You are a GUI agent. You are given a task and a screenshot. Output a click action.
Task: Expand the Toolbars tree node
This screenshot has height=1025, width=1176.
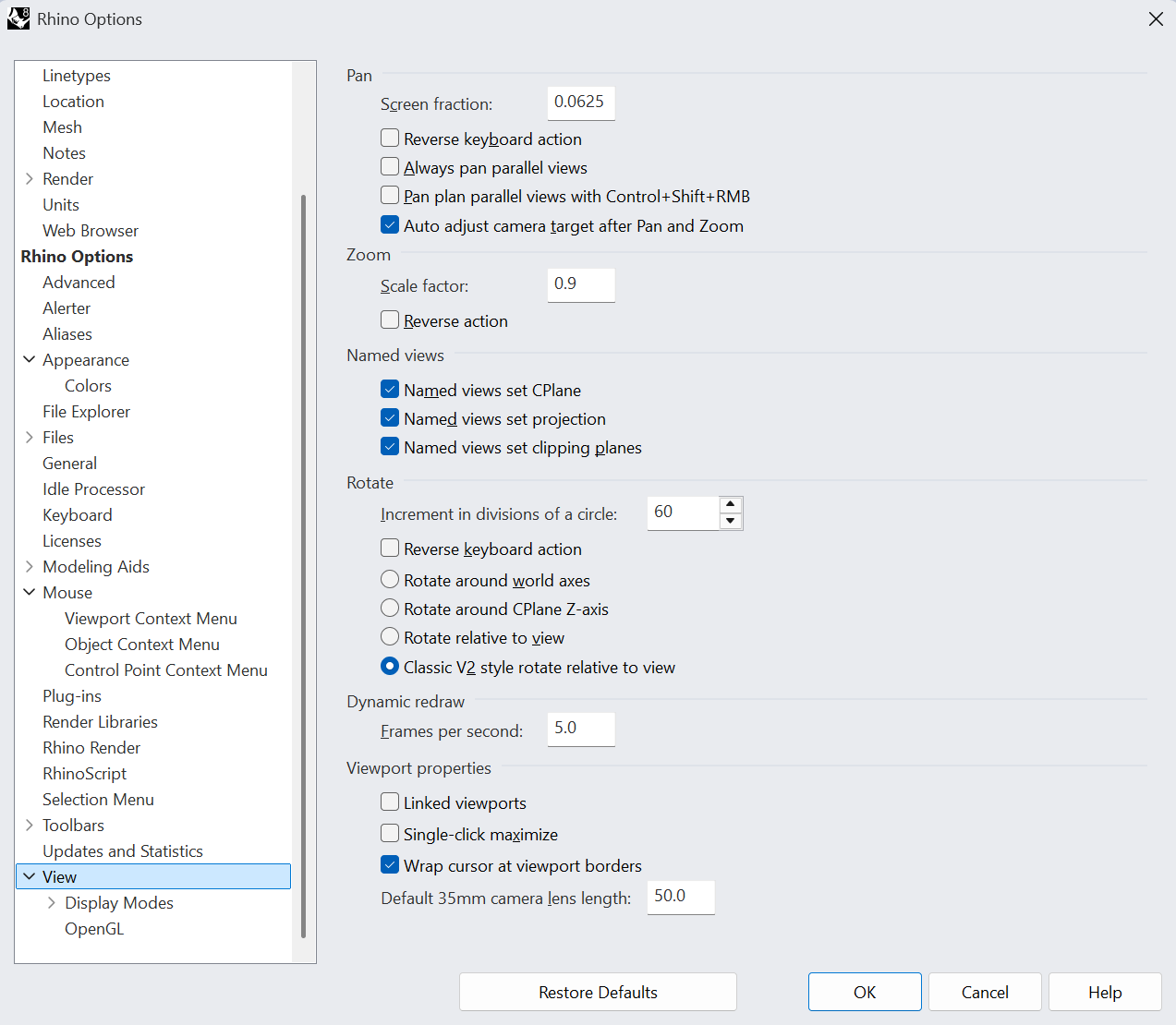click(30, 825)
